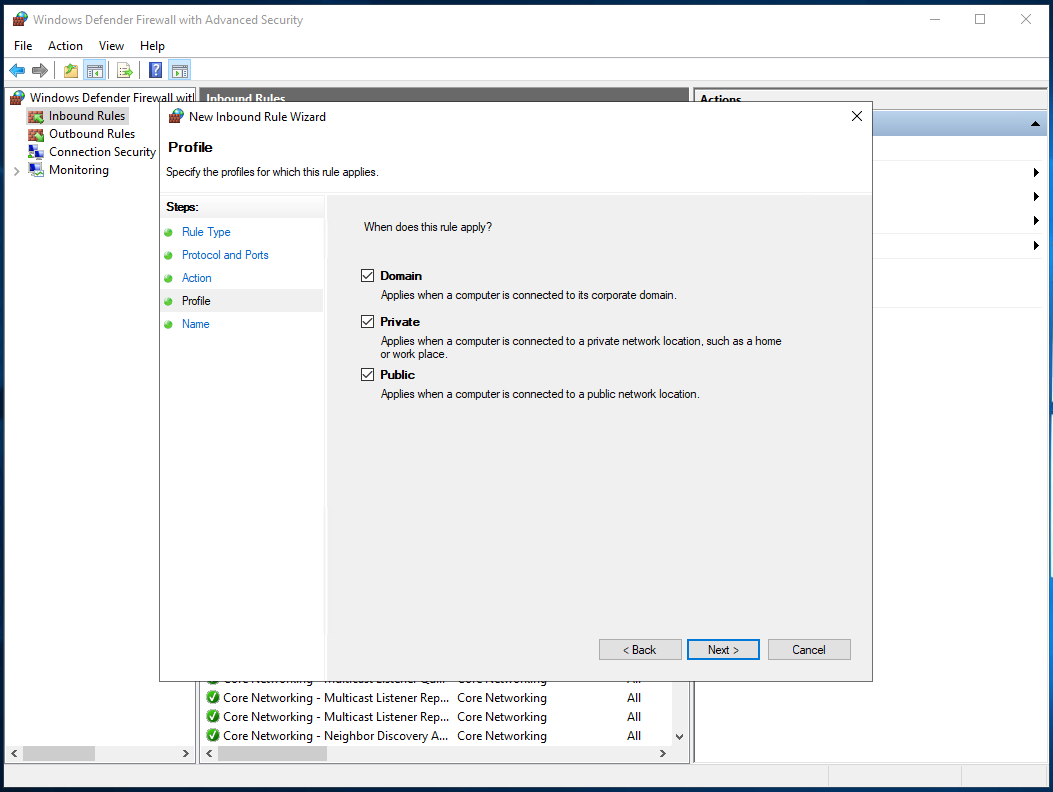Open the Help menu

click(152, 46)
